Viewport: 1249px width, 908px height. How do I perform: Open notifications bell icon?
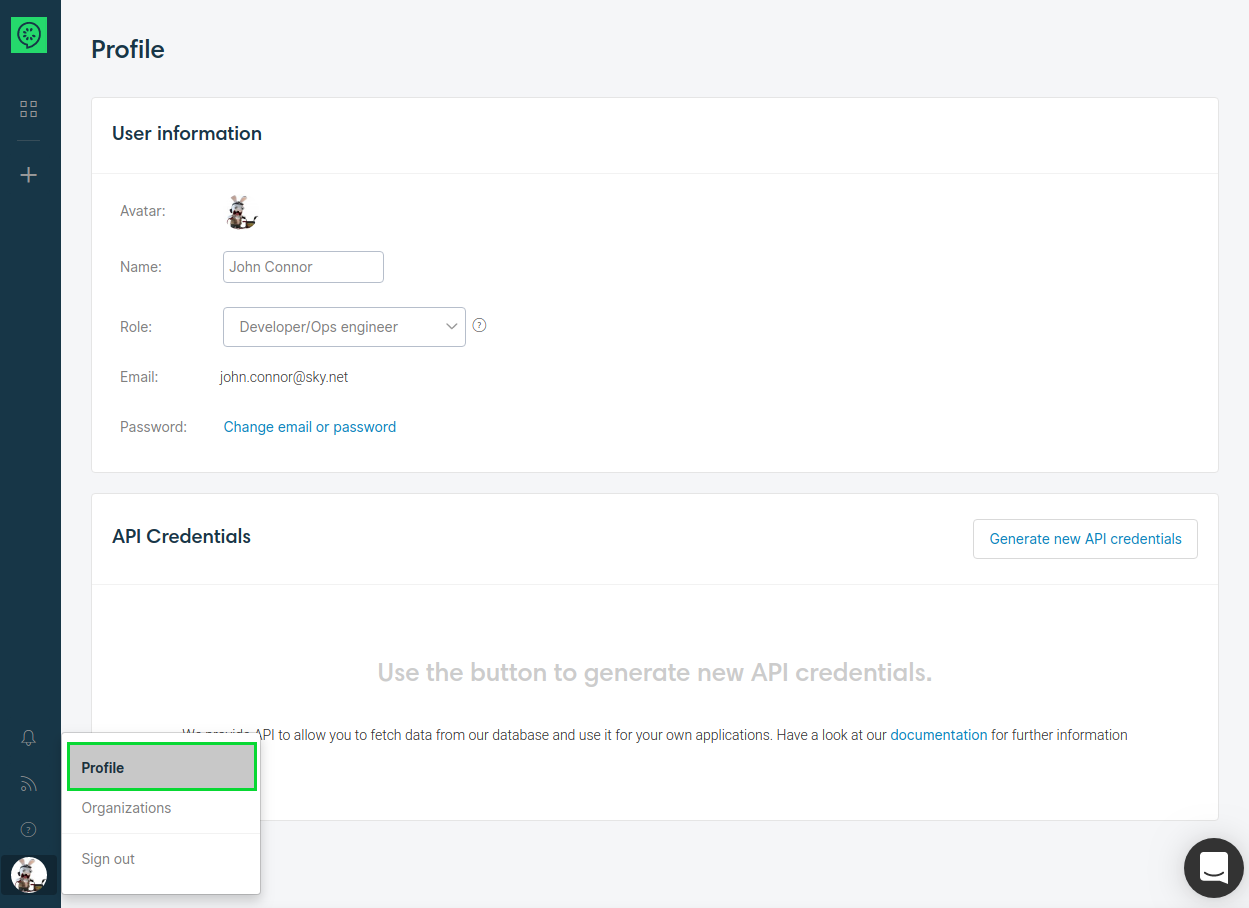coord(29,738)
